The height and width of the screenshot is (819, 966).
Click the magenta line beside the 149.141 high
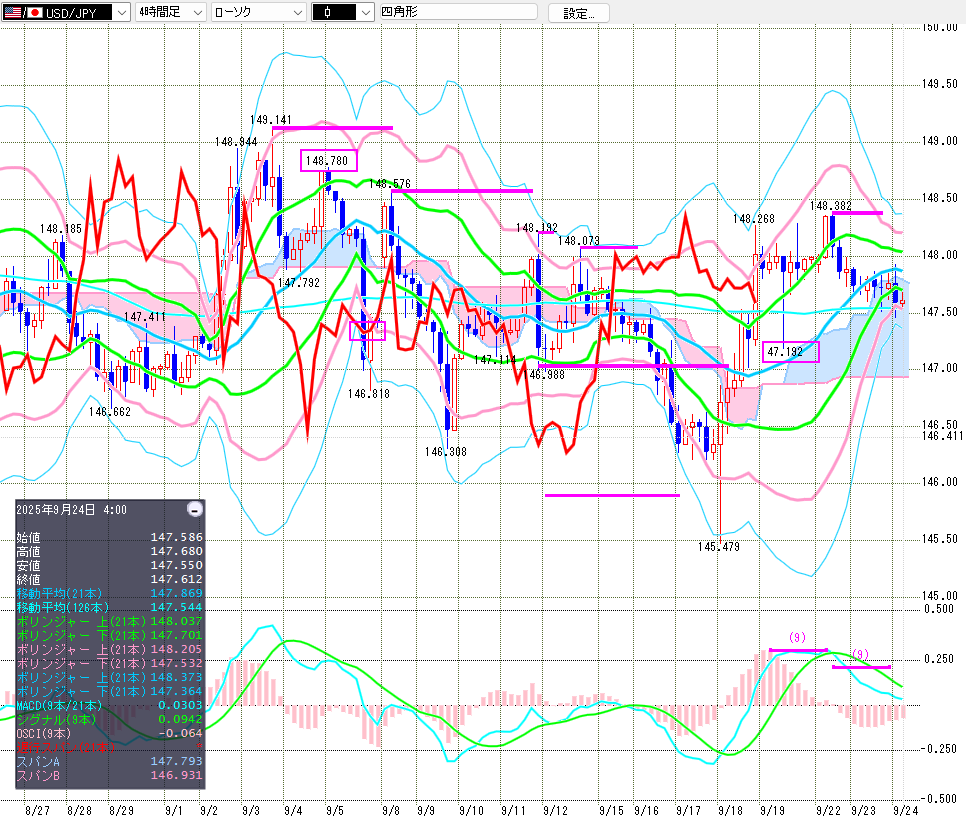[332, 127]
